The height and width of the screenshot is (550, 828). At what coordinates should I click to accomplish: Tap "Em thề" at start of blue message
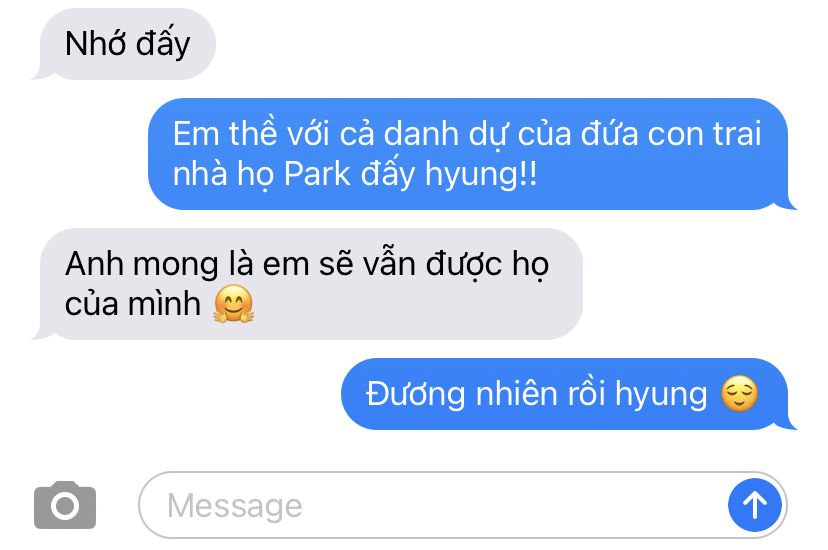pyautogui.click(x=225, y=133)
